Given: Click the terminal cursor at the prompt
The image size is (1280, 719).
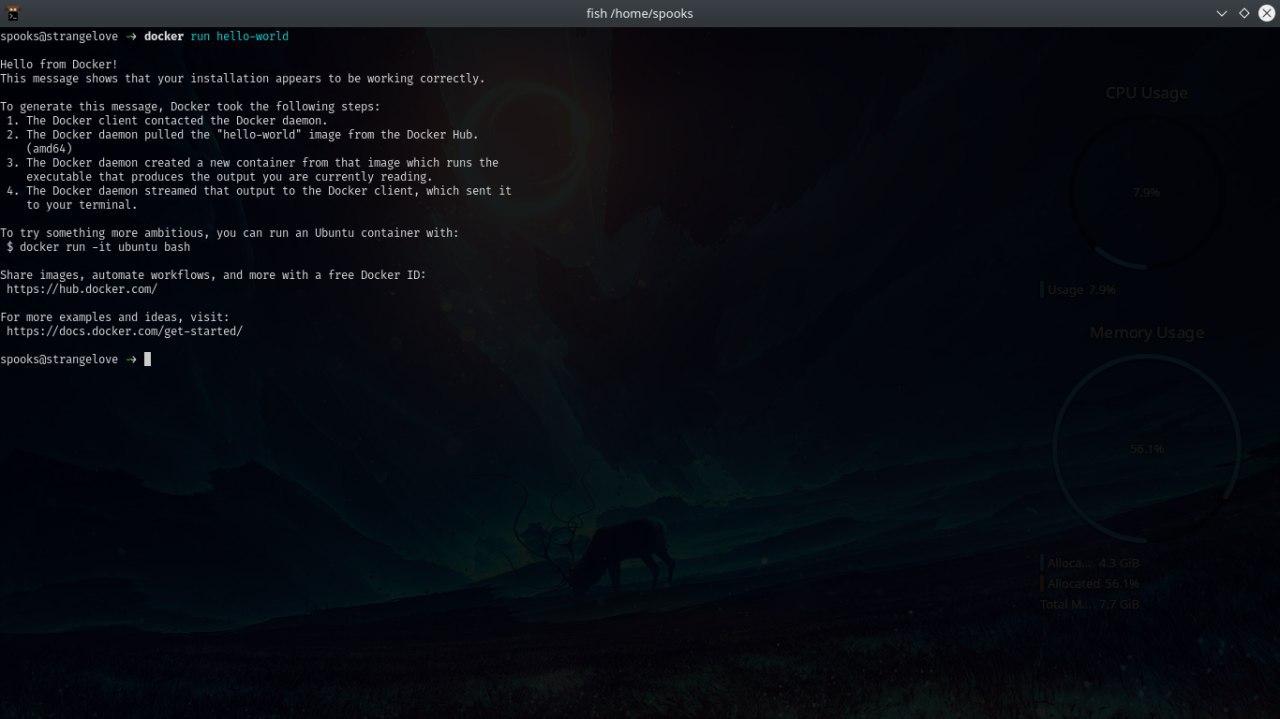Looking at the screenshot, I should (x=148, y=359).
